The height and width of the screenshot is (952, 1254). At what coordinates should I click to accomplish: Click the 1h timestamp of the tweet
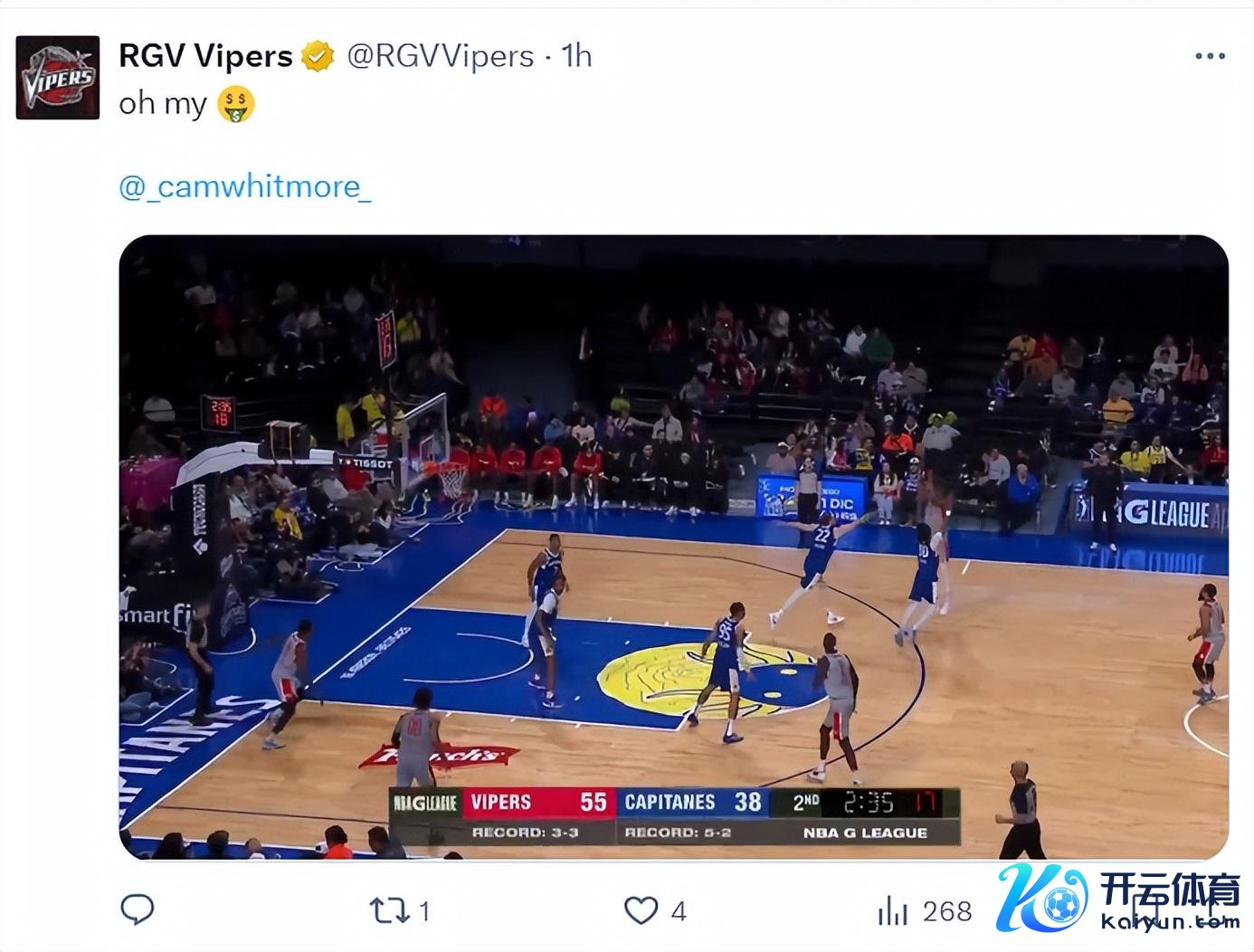pos(577,56)
